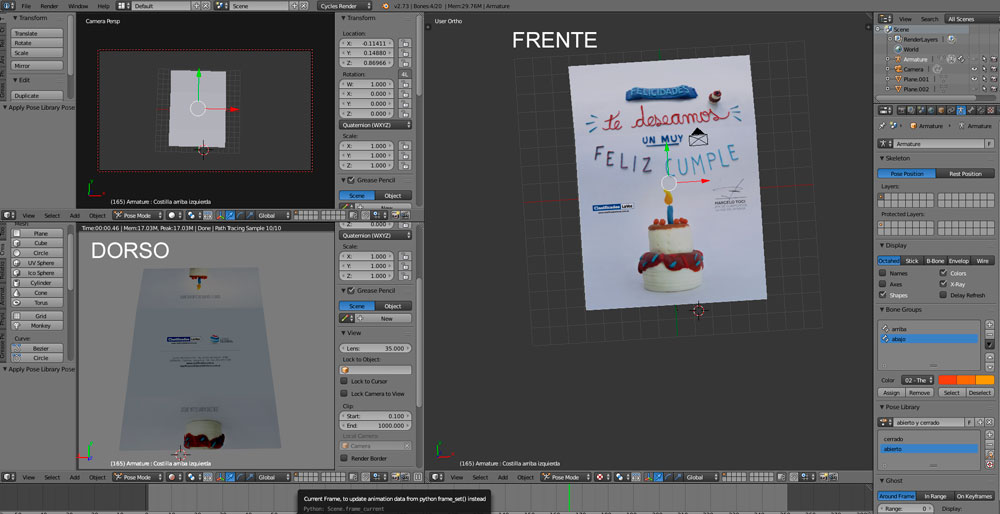Click the World globe icon in outliner
This screenshot has height=514, width=1000.
(897, 49)
